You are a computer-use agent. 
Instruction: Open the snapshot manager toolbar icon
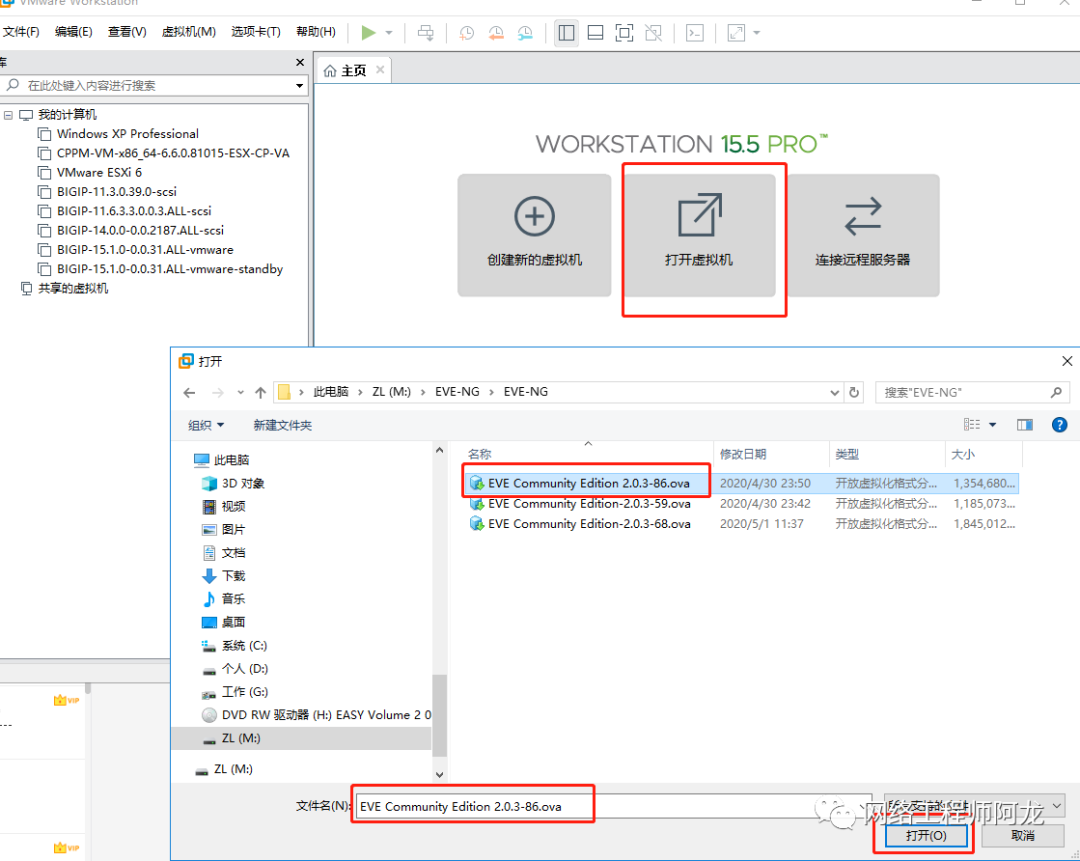[x=526, y=32]
